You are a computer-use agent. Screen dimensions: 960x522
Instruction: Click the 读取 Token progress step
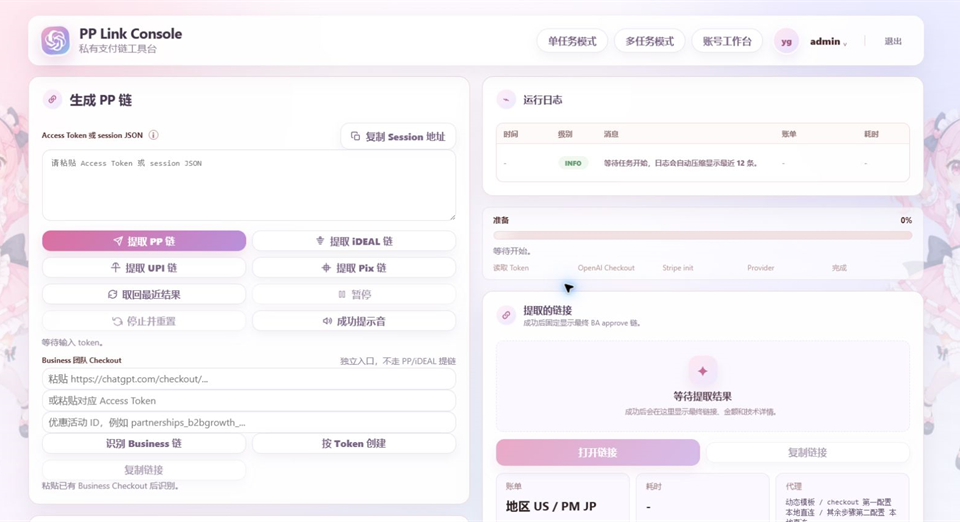511,268
